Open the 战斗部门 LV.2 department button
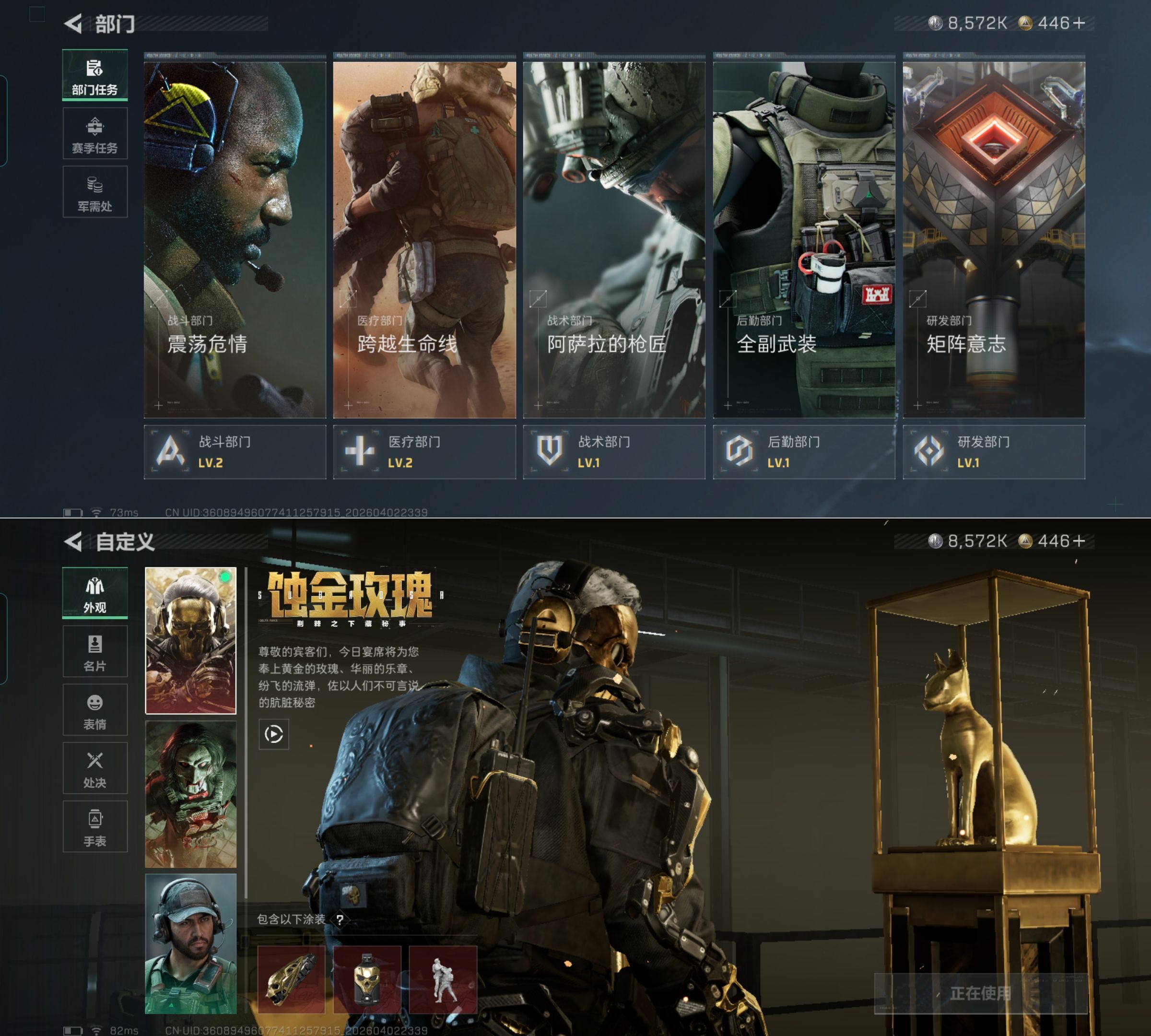The width and height of the screenshot is (1151, 1036). 235,452
